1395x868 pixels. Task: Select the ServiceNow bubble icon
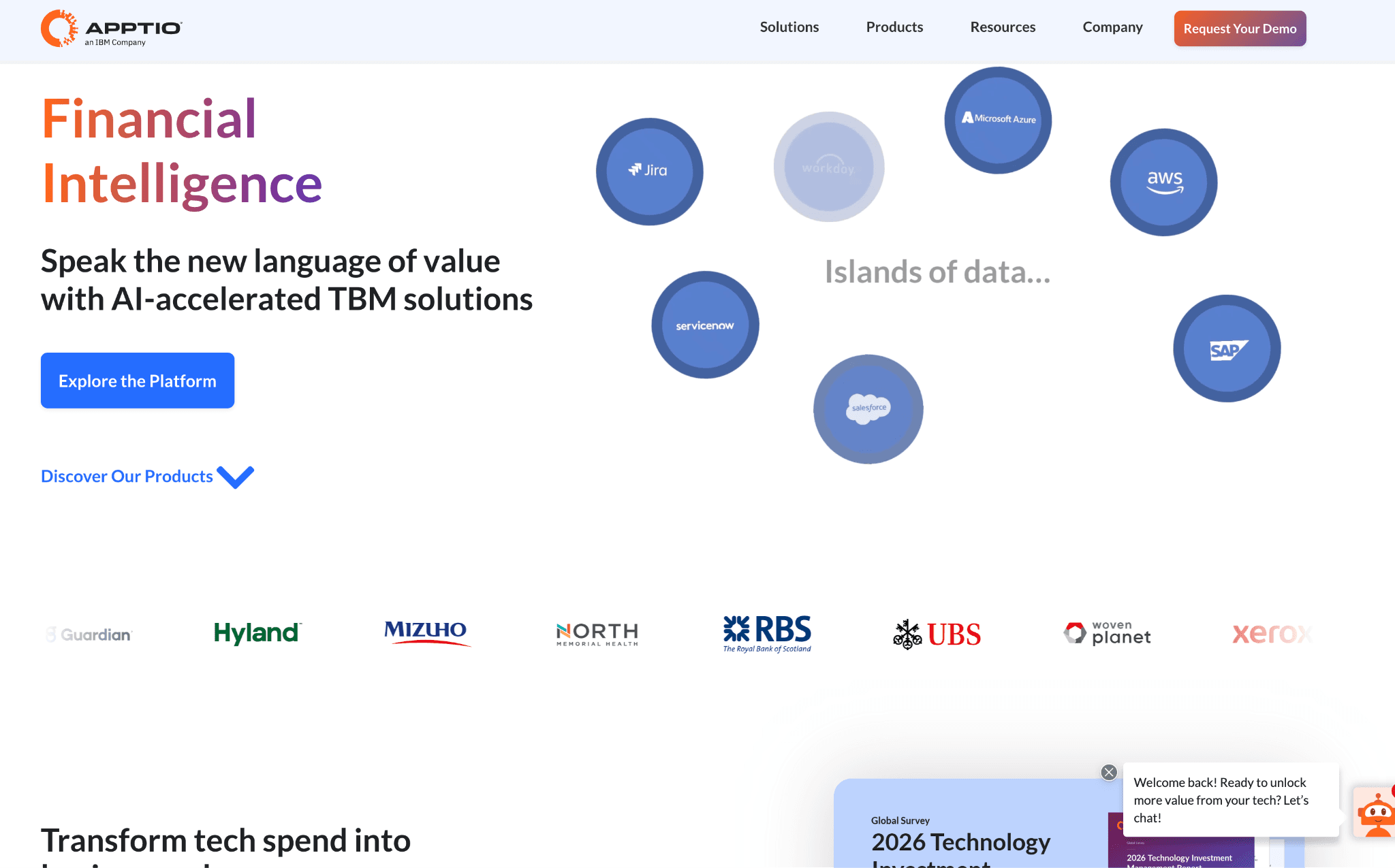click(705, 325)
